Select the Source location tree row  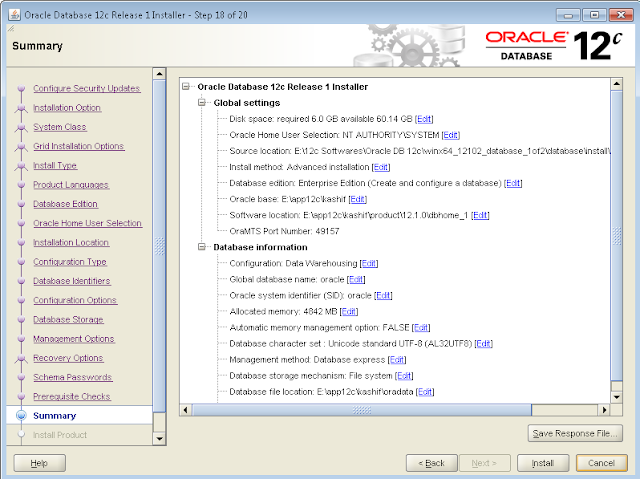420,151
